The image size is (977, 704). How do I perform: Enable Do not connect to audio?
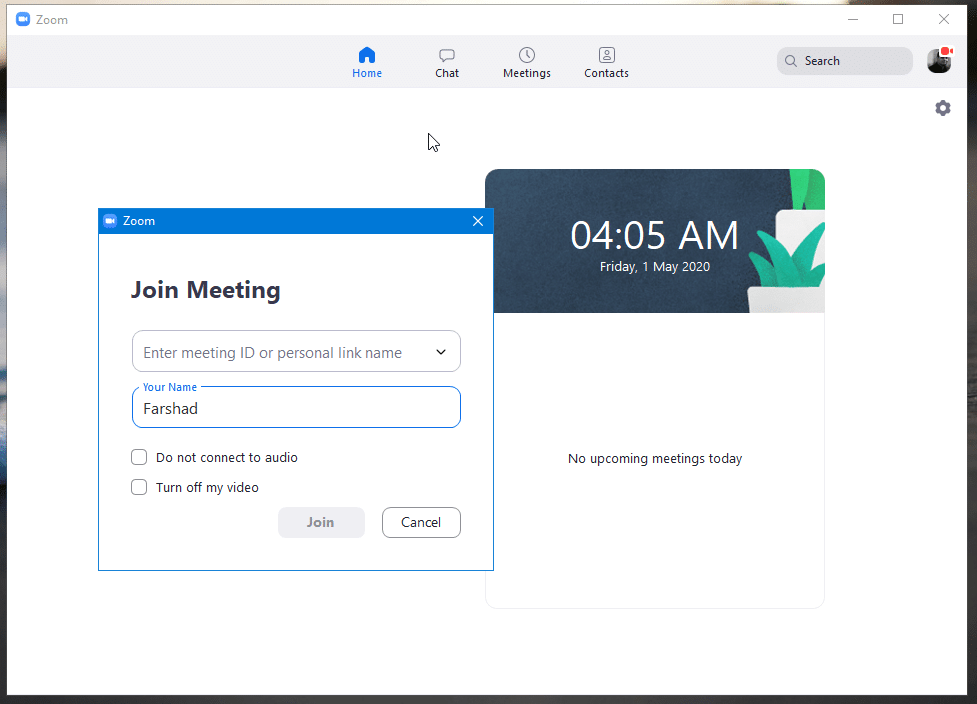pyautogui.click(x=140, y=458)
